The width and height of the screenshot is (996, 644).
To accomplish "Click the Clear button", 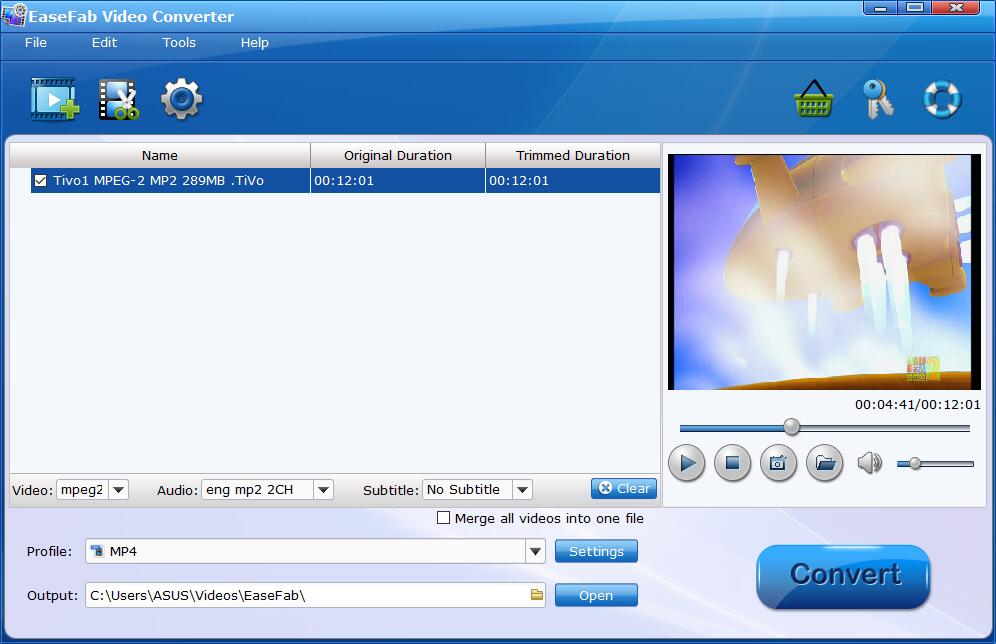I will (x=624, y=488).
